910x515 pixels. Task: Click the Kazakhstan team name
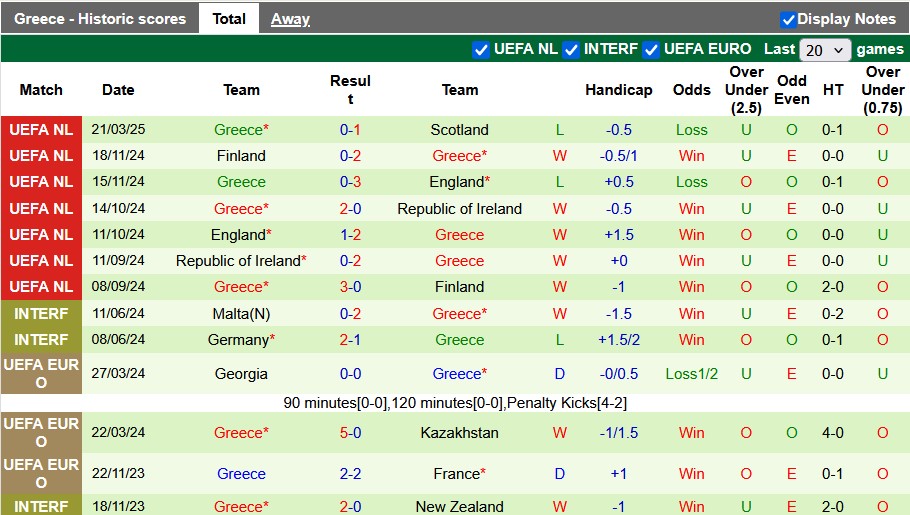pyautogui.click(x=459, y=433)
